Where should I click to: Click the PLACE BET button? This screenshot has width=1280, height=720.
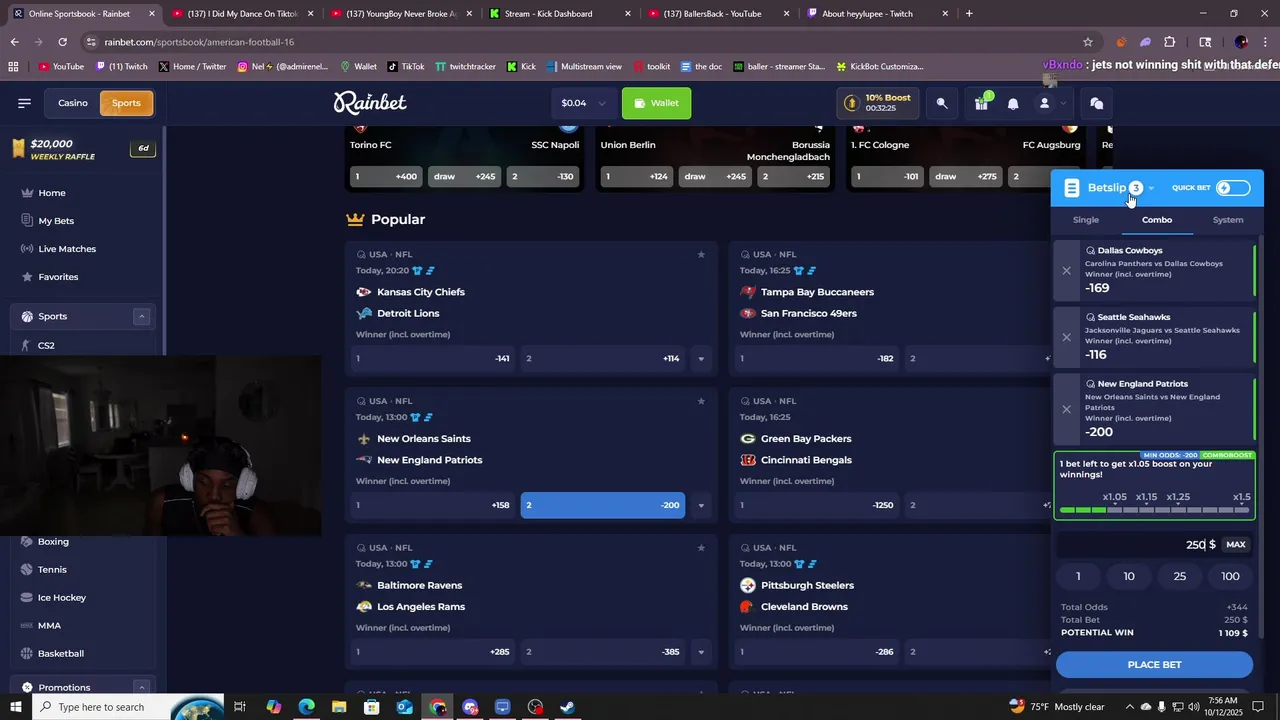[x=1154, y=665]
